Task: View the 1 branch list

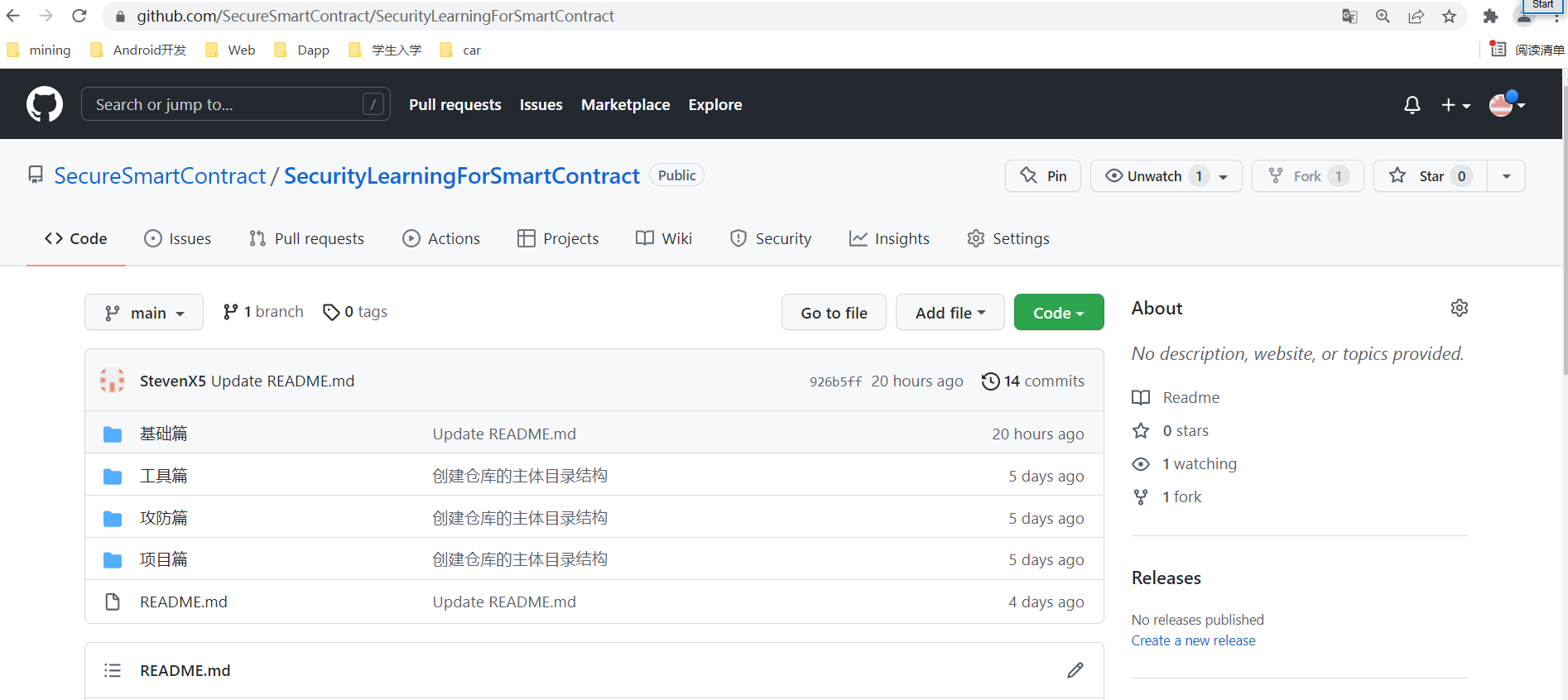Action: (263, 312)
